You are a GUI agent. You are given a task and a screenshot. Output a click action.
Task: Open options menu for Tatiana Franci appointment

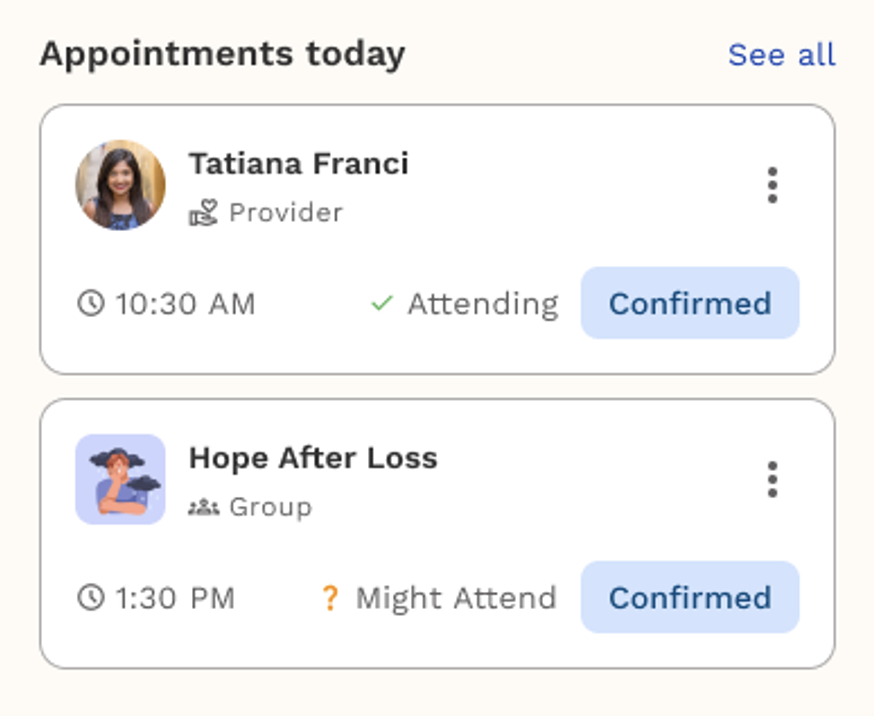(772, 186)
